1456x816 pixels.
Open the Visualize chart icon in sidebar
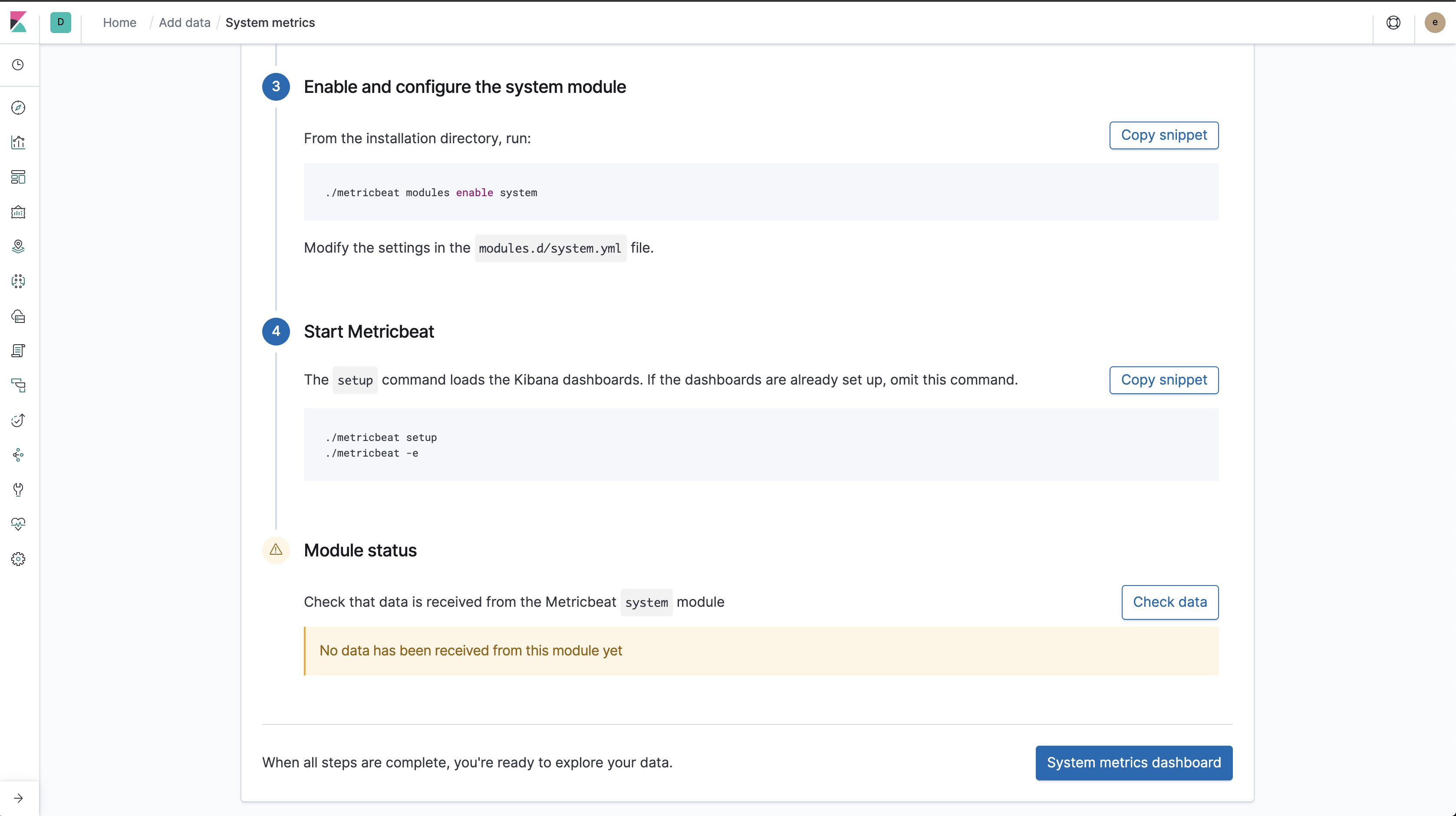pyautogui.click(x=18, y=142)
